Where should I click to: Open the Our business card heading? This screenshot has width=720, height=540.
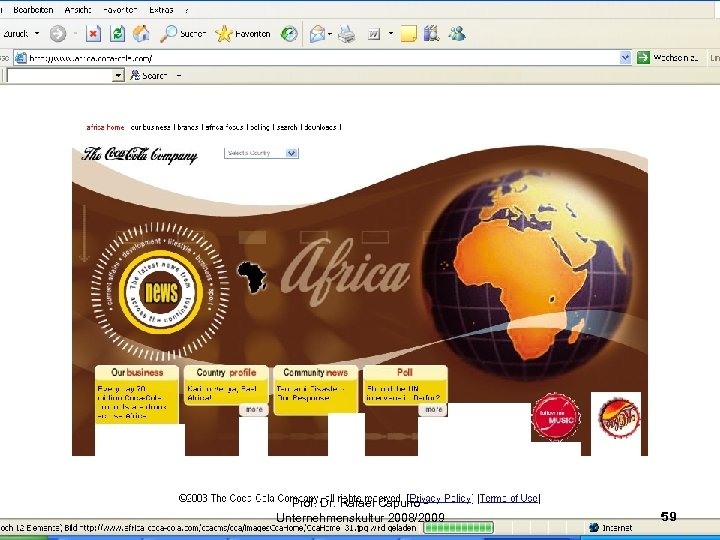point(137,372)
